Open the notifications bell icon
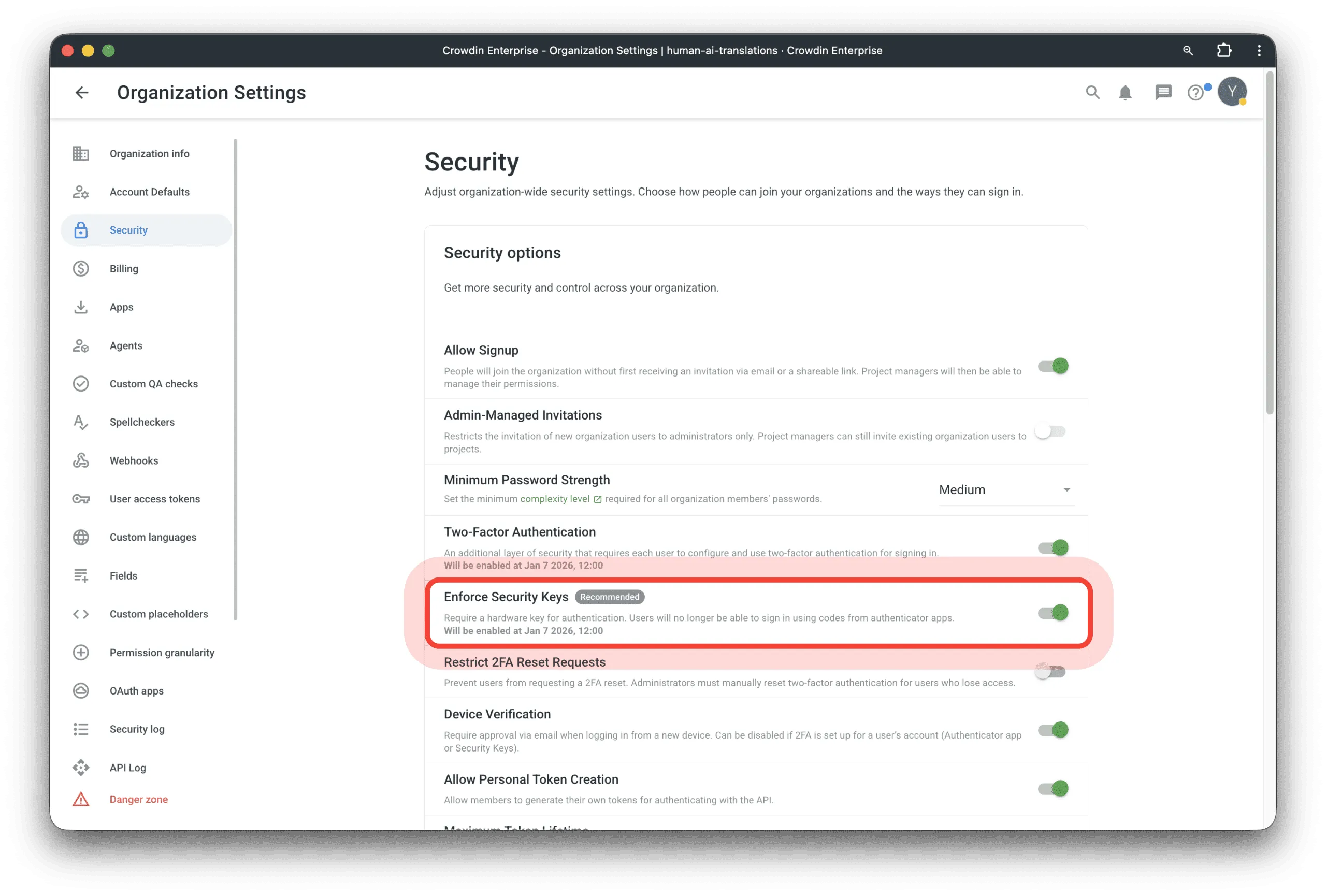 [x=1126, y=92]
